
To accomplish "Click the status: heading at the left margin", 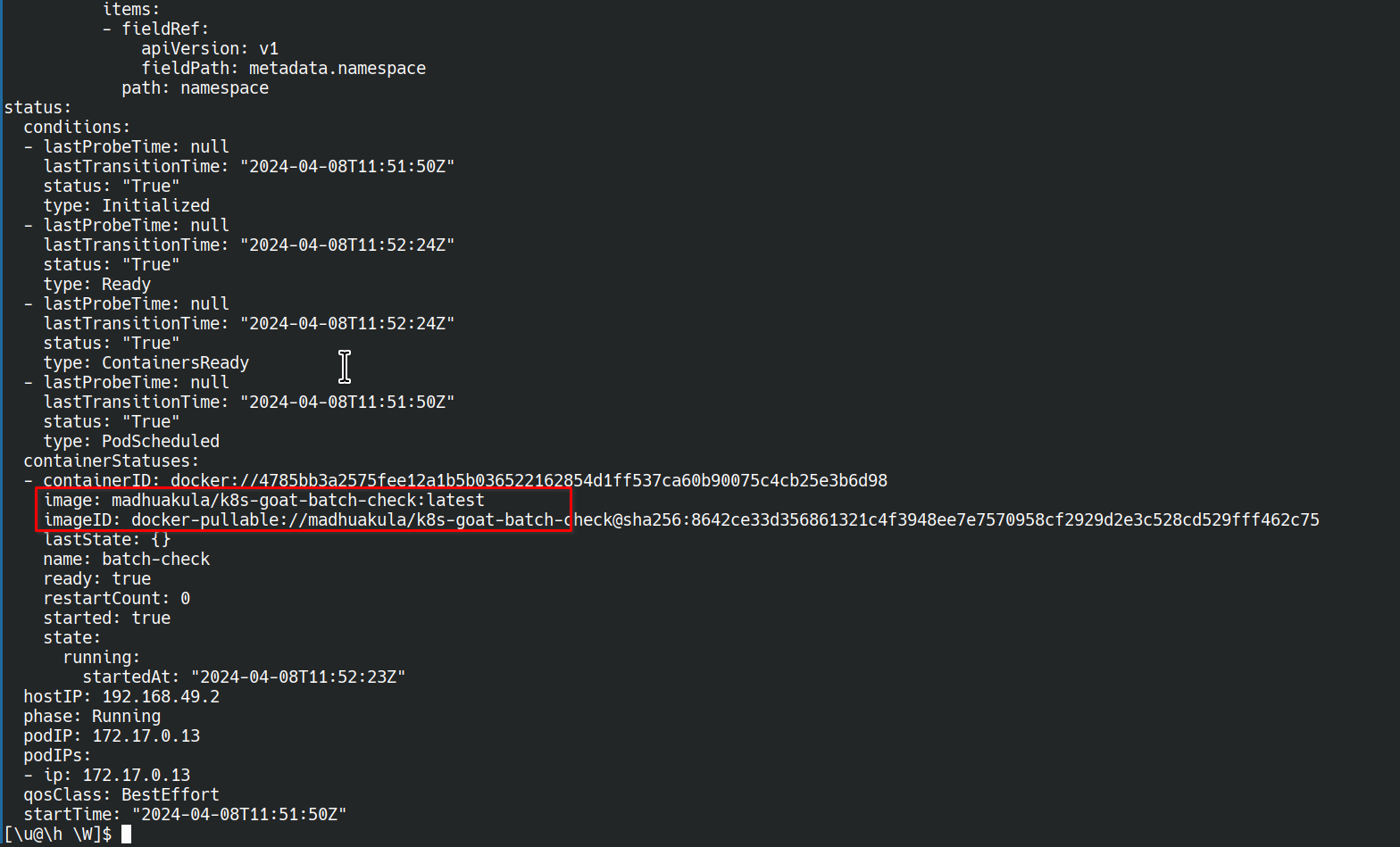I will (37, 107).
